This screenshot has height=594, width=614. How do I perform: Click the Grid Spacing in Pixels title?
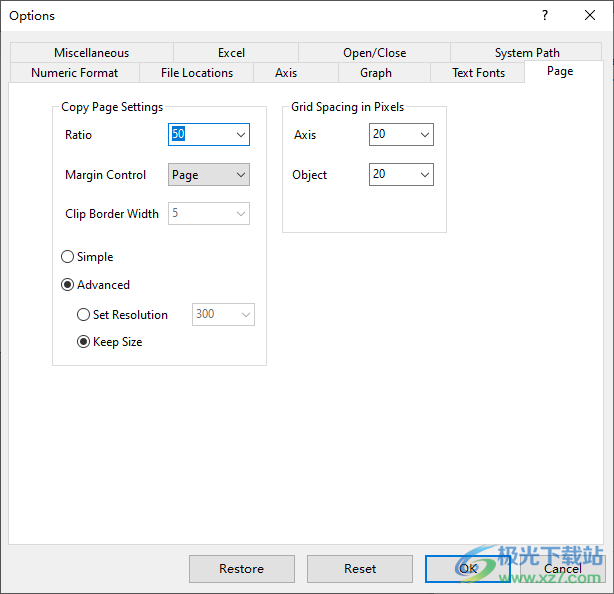click(x=347, y=107)
